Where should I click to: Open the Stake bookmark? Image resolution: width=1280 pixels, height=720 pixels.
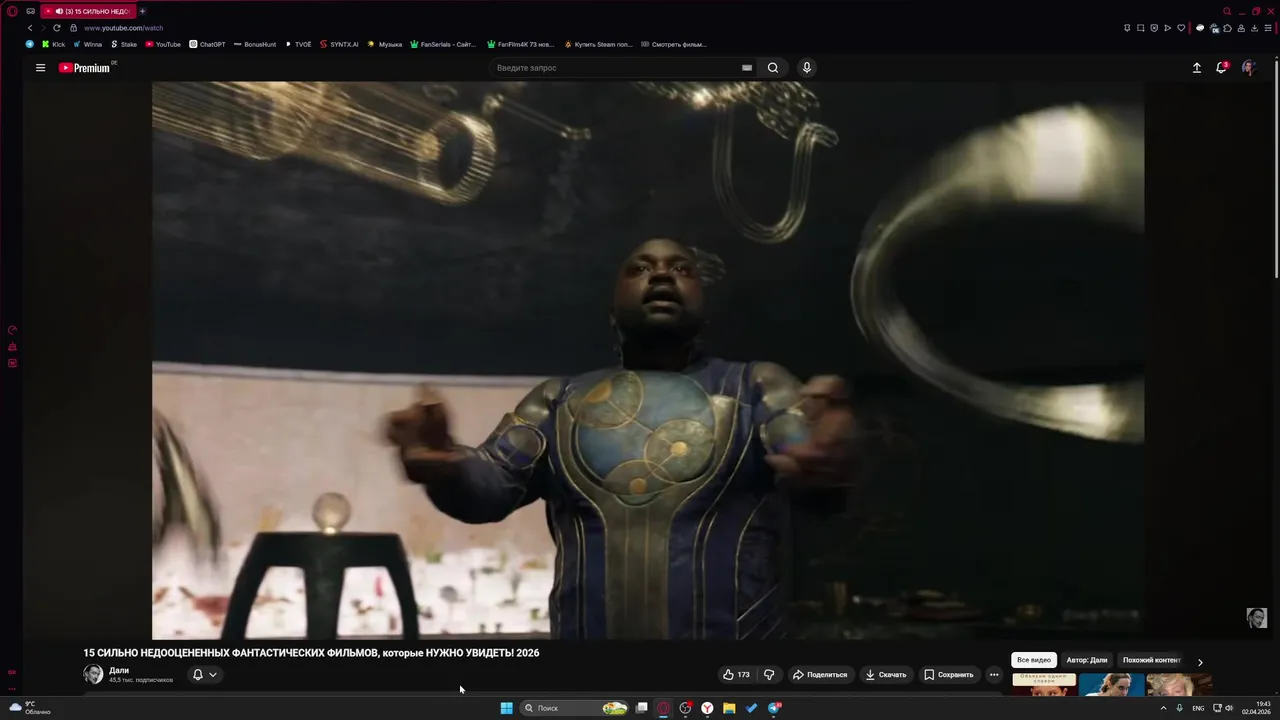[x=124, y=44]
